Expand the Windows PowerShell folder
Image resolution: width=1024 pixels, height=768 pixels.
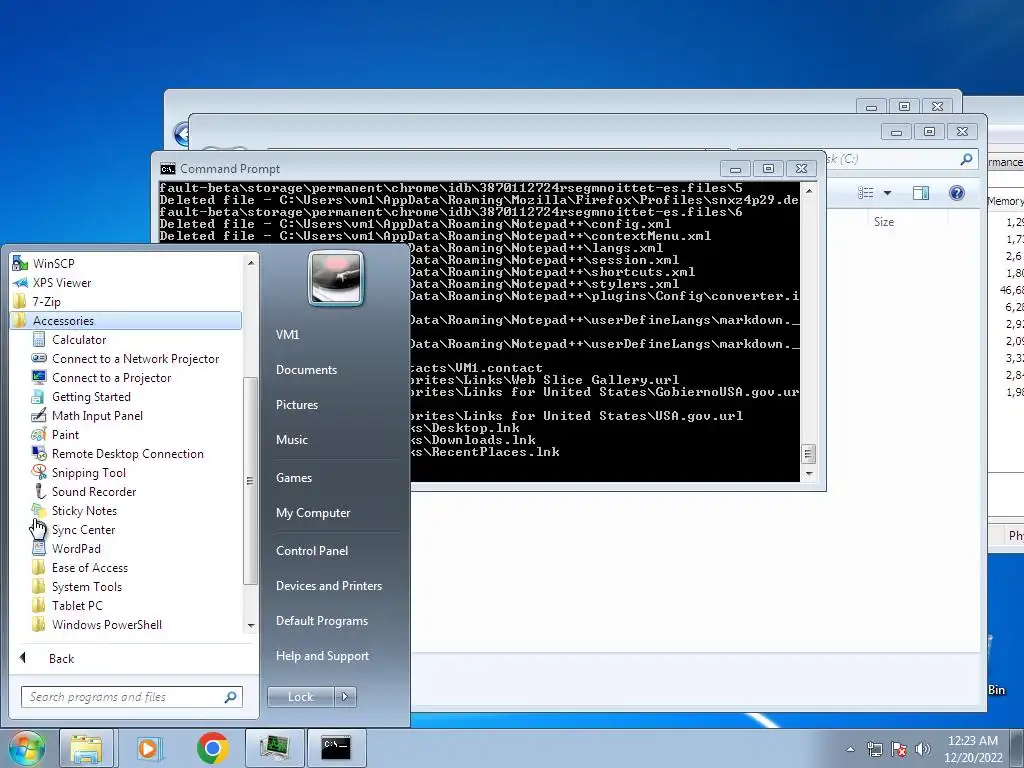[106, 624]
